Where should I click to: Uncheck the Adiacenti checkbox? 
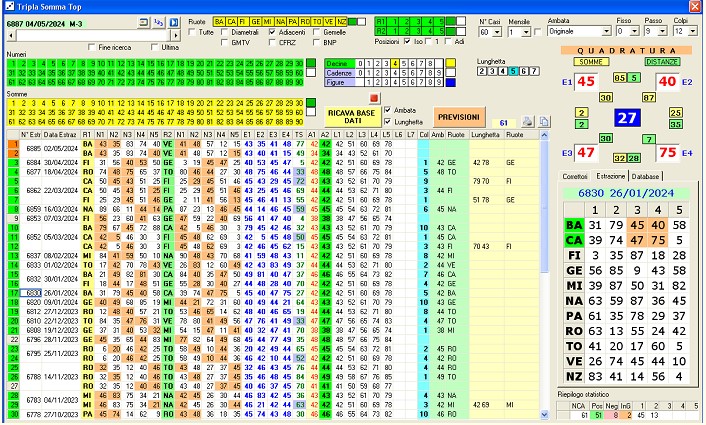272,32
